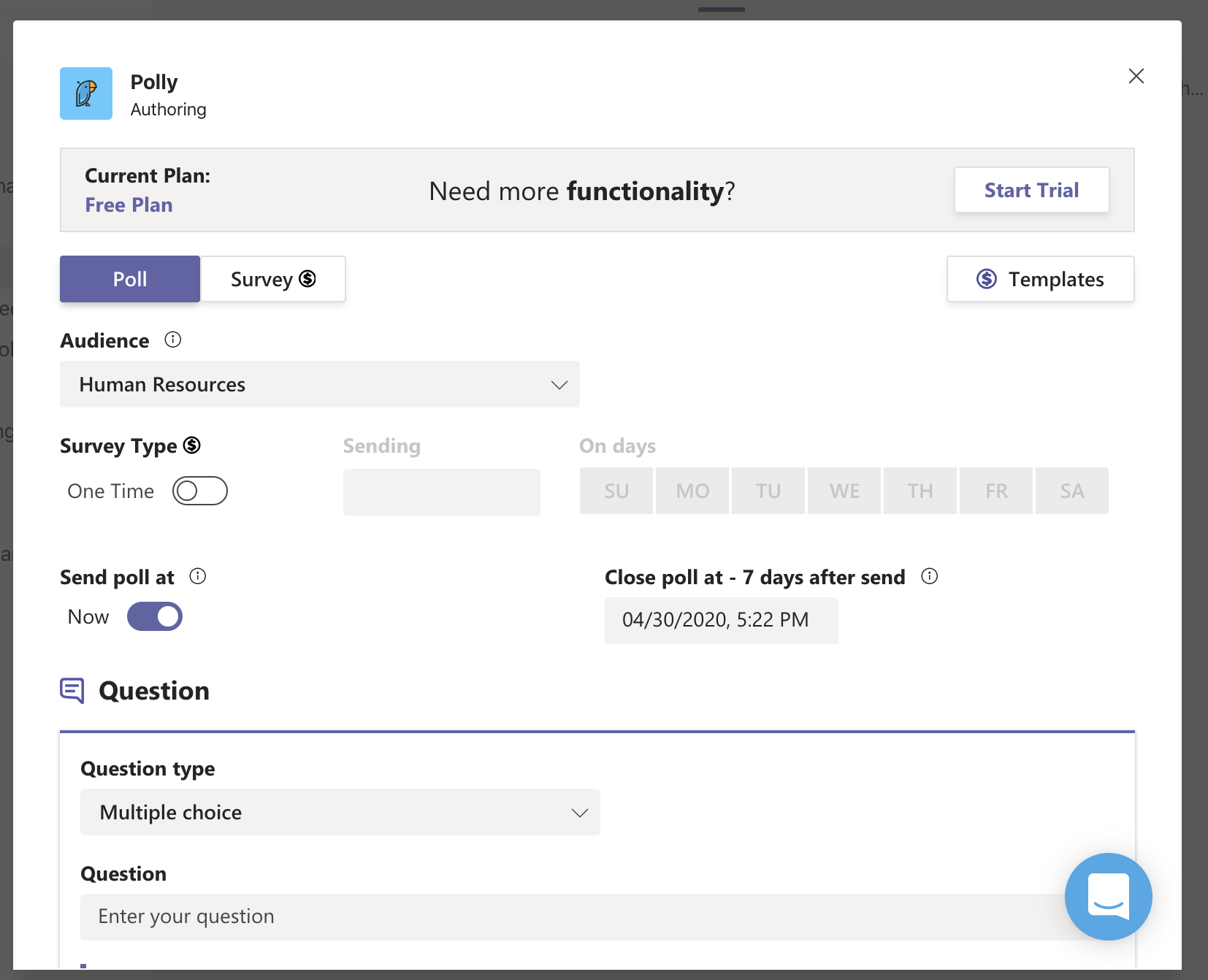Select the TU day button
Viewport: 1208px width, 980px height.
(768, 491)
